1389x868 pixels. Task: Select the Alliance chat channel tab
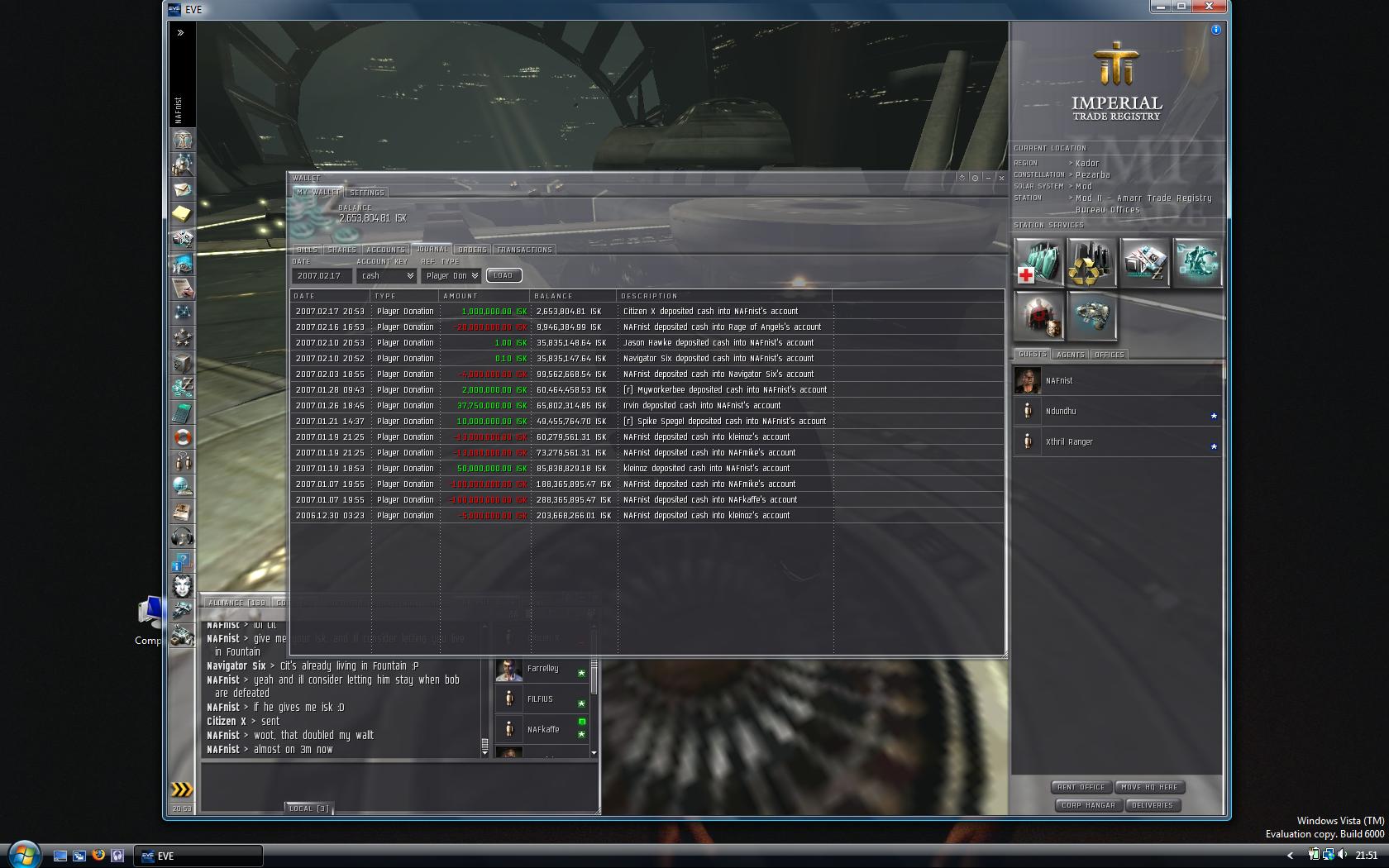pyautogui.click(x=237, y=603)
